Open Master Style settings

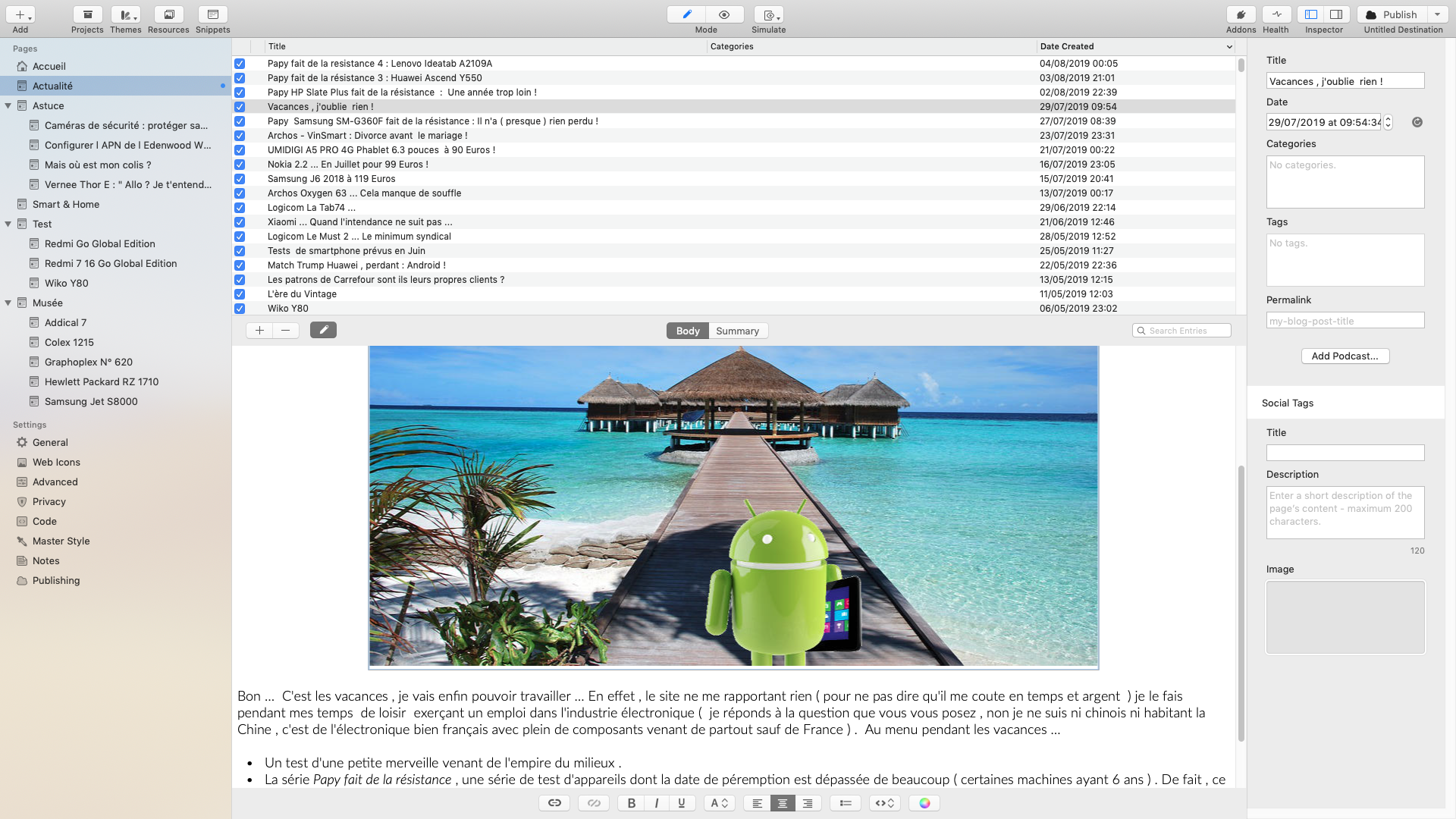(61, 541)
